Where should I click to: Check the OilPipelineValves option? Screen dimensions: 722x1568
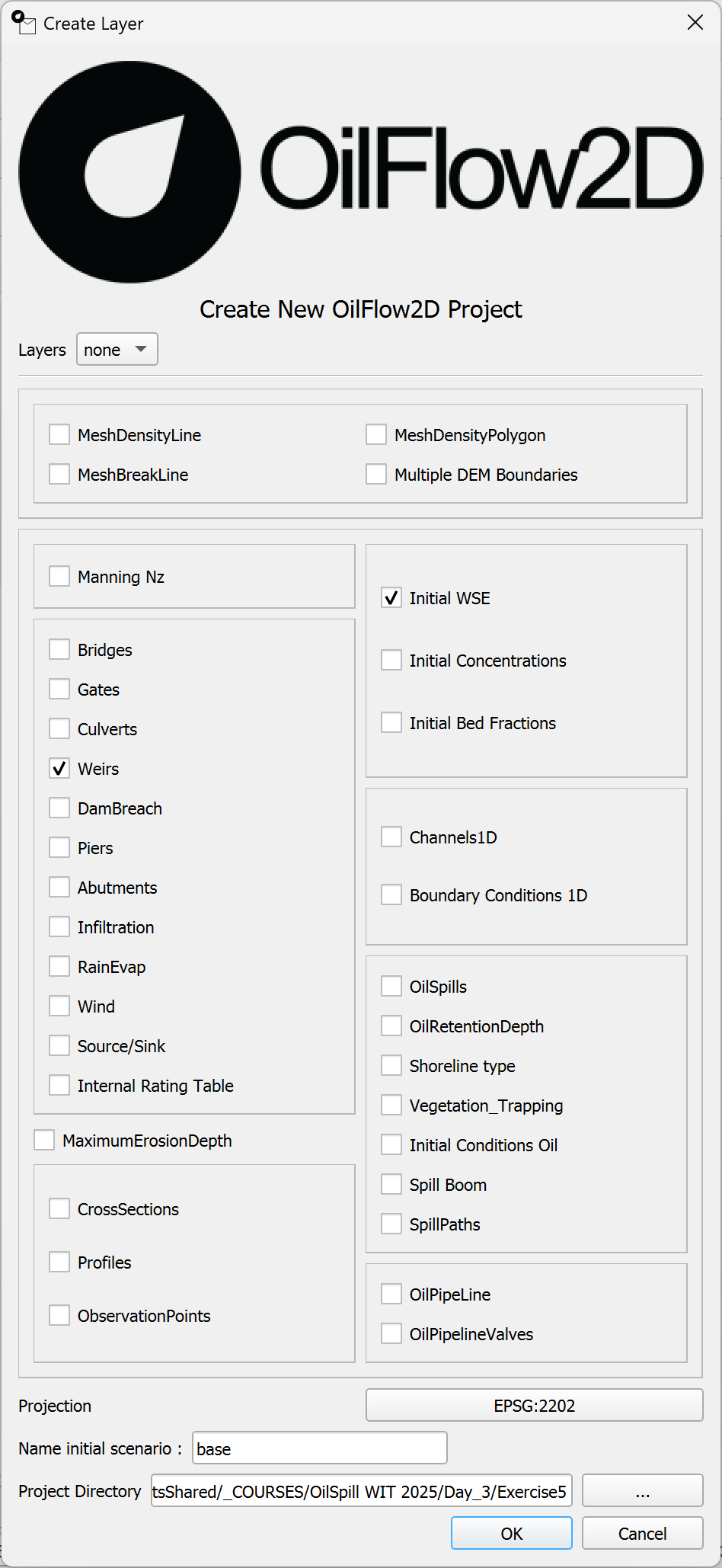tap(391, 1334)
